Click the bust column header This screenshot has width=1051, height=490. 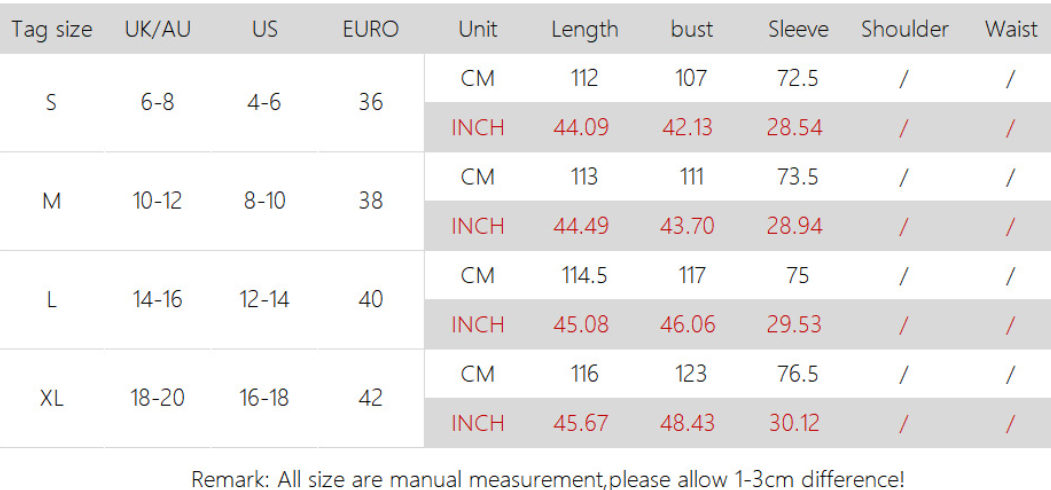tap(691, 29)
